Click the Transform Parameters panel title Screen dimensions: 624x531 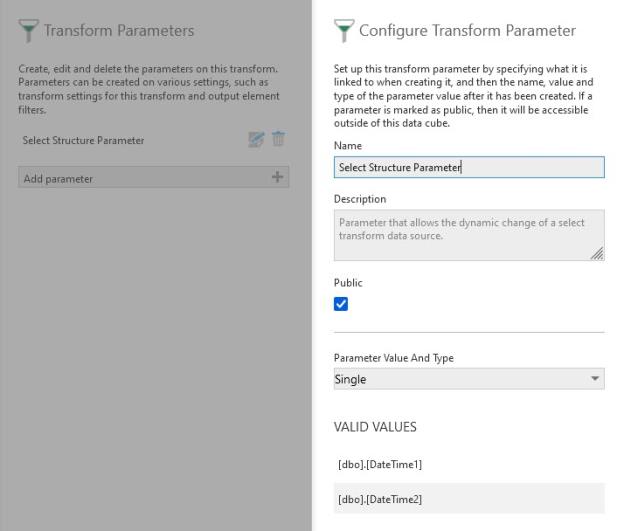click(x=119, y=31)
